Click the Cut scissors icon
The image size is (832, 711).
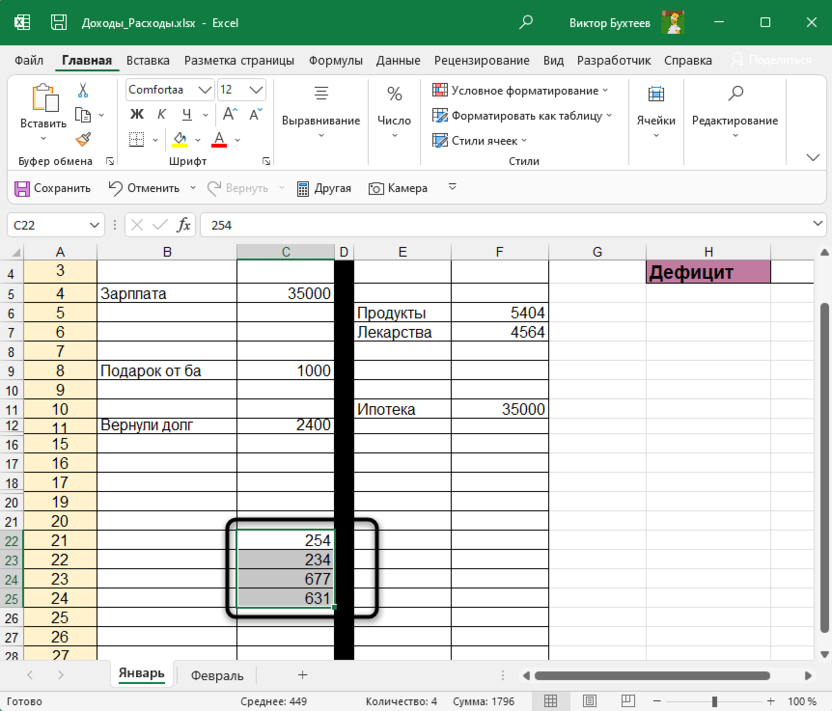[83, 90]
